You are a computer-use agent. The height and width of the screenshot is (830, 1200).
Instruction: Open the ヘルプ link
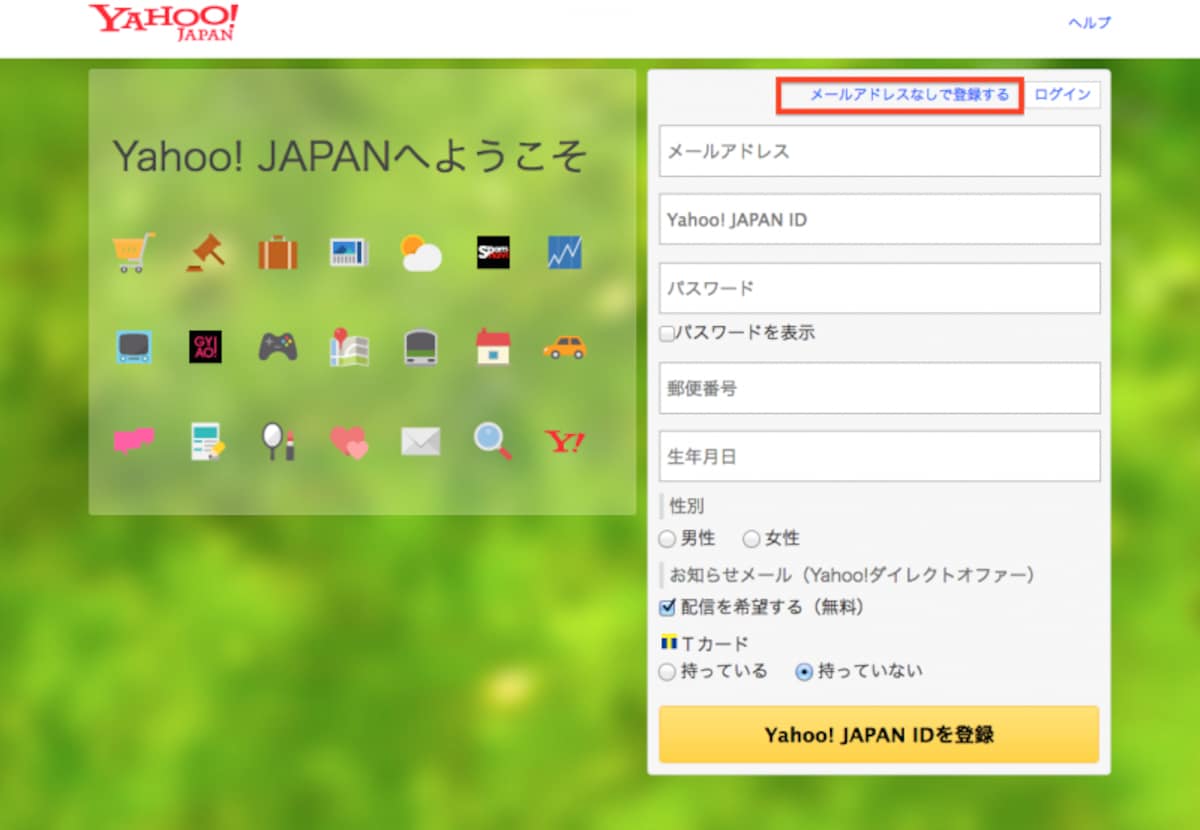pos(1089,22)
